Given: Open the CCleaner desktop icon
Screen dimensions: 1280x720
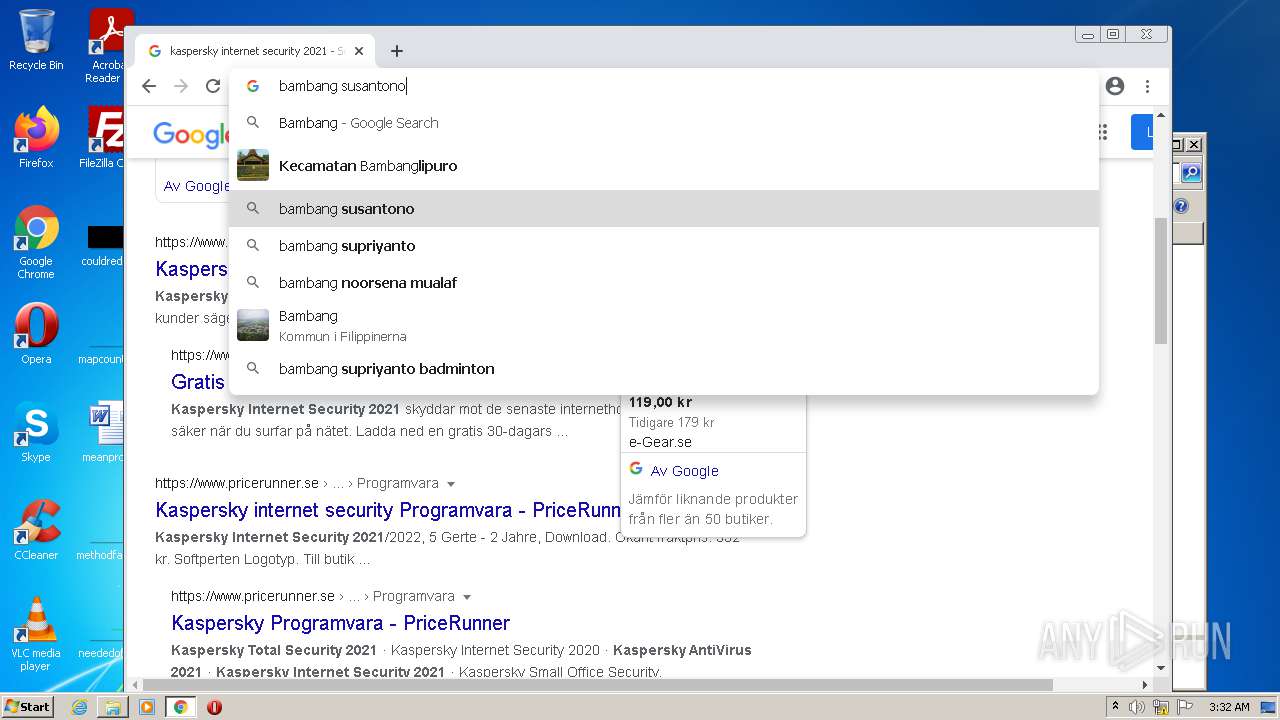Looking at the screenshot, I should click(36, 530).
